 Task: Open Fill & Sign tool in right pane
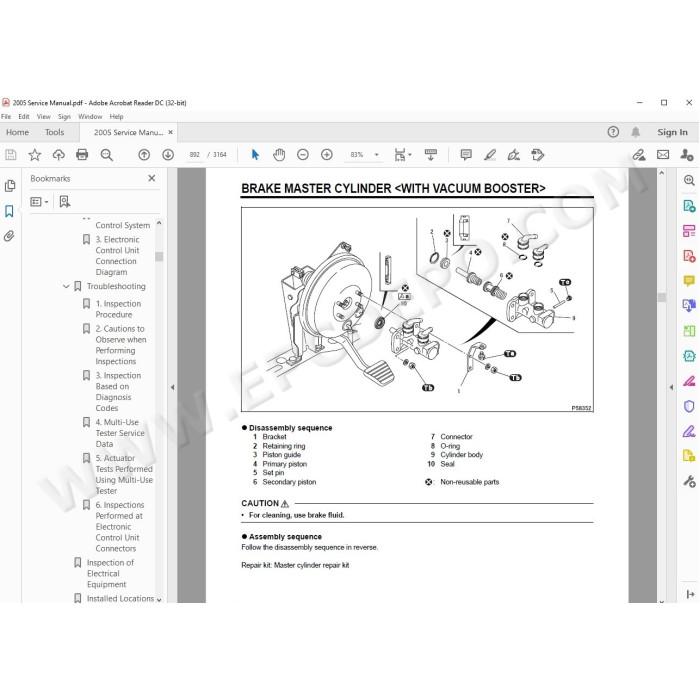[689, 431]
